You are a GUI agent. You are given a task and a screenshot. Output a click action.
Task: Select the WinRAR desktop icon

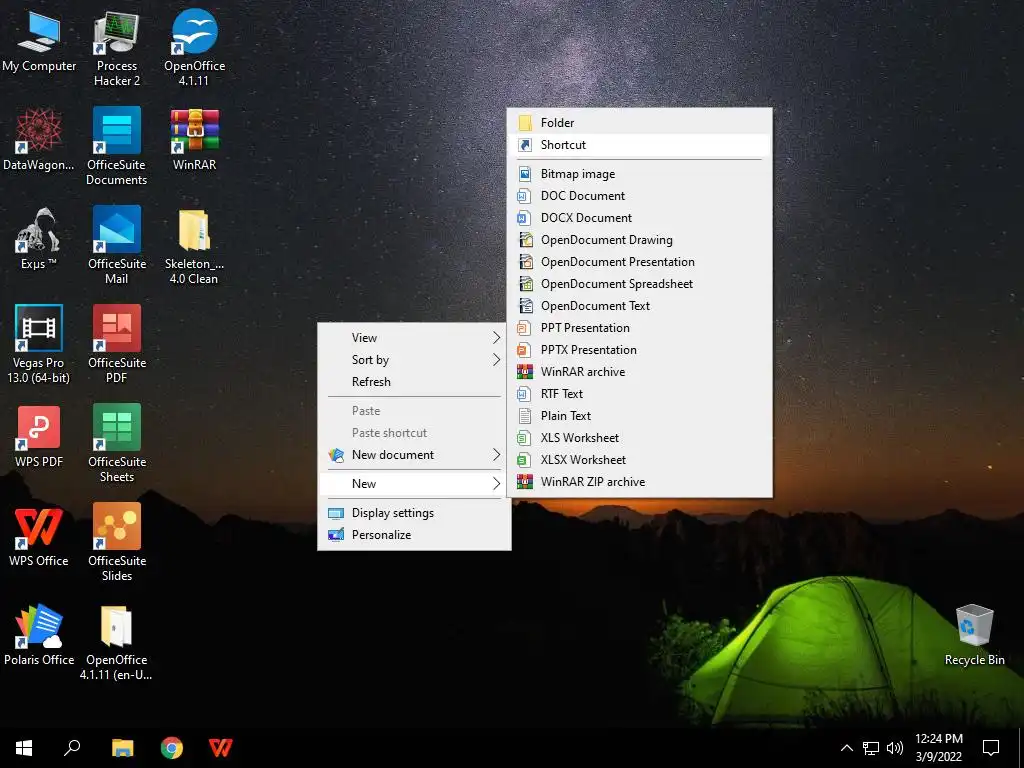[x=194, y=140]
